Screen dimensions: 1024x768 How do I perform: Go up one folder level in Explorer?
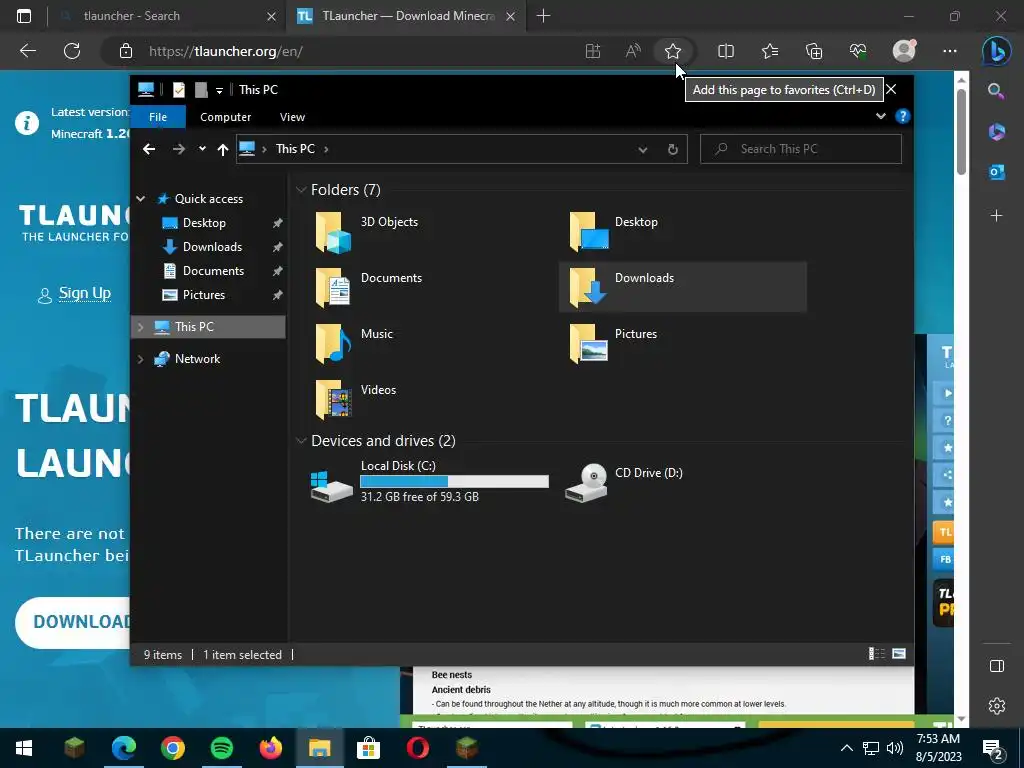pyautogui.click(x=223, y=150)
